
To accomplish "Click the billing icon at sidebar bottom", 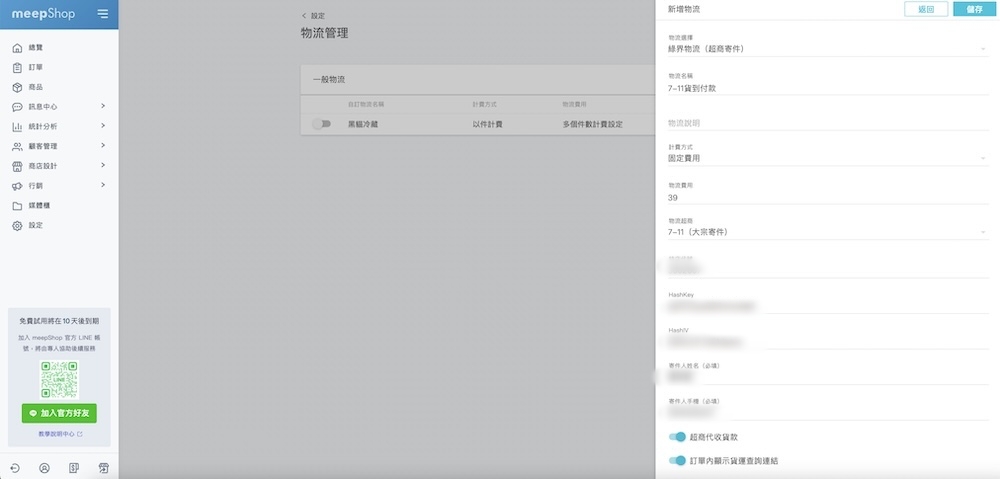I will pos(74,467).
